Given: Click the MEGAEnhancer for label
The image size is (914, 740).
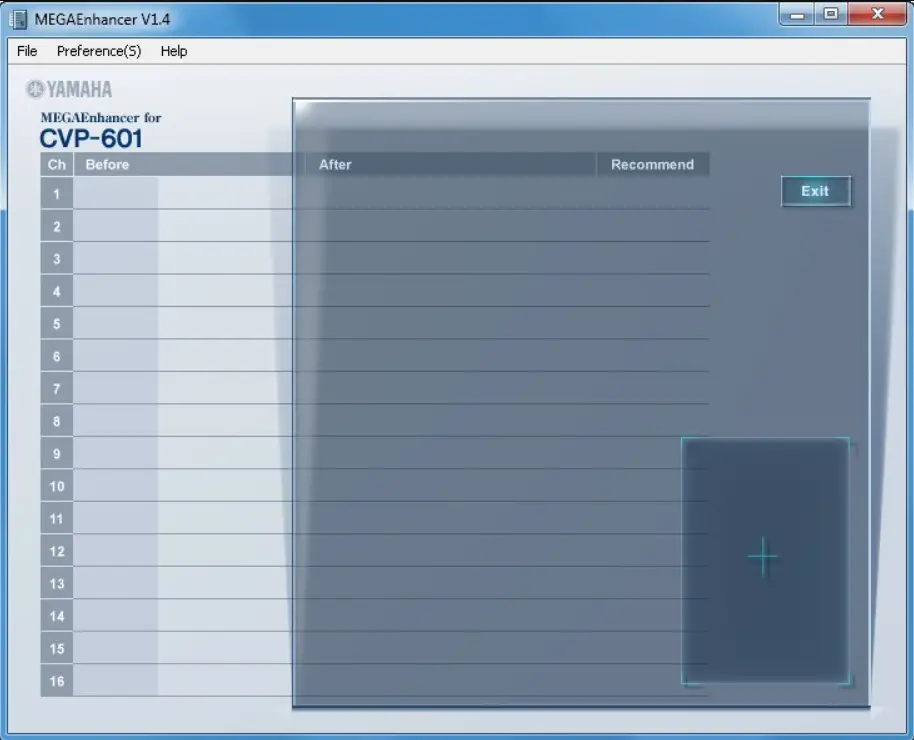Looking at the screenshot, I should click(x=99, y=117).
